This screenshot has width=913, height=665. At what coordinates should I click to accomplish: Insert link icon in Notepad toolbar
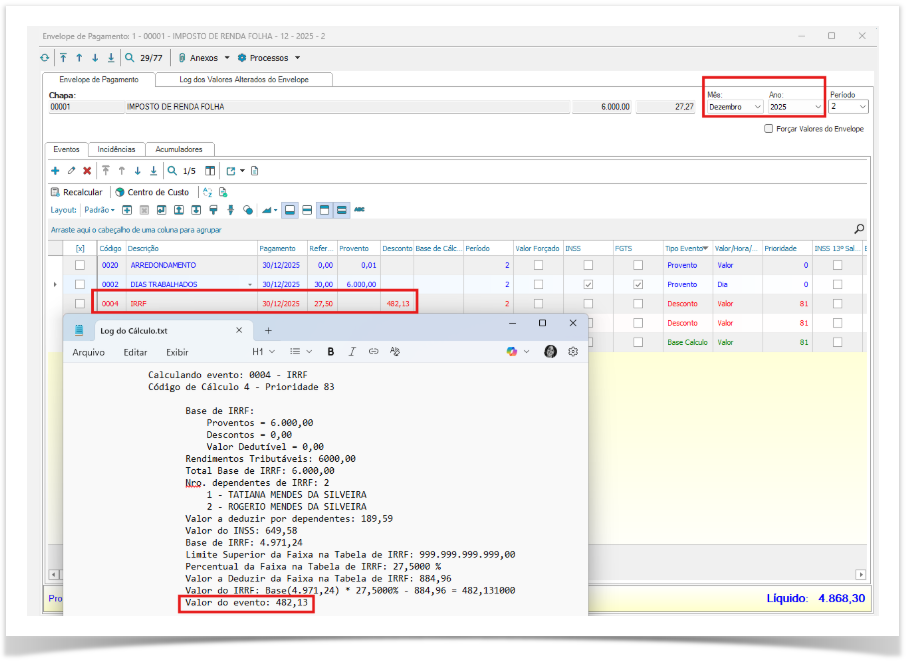373,352
